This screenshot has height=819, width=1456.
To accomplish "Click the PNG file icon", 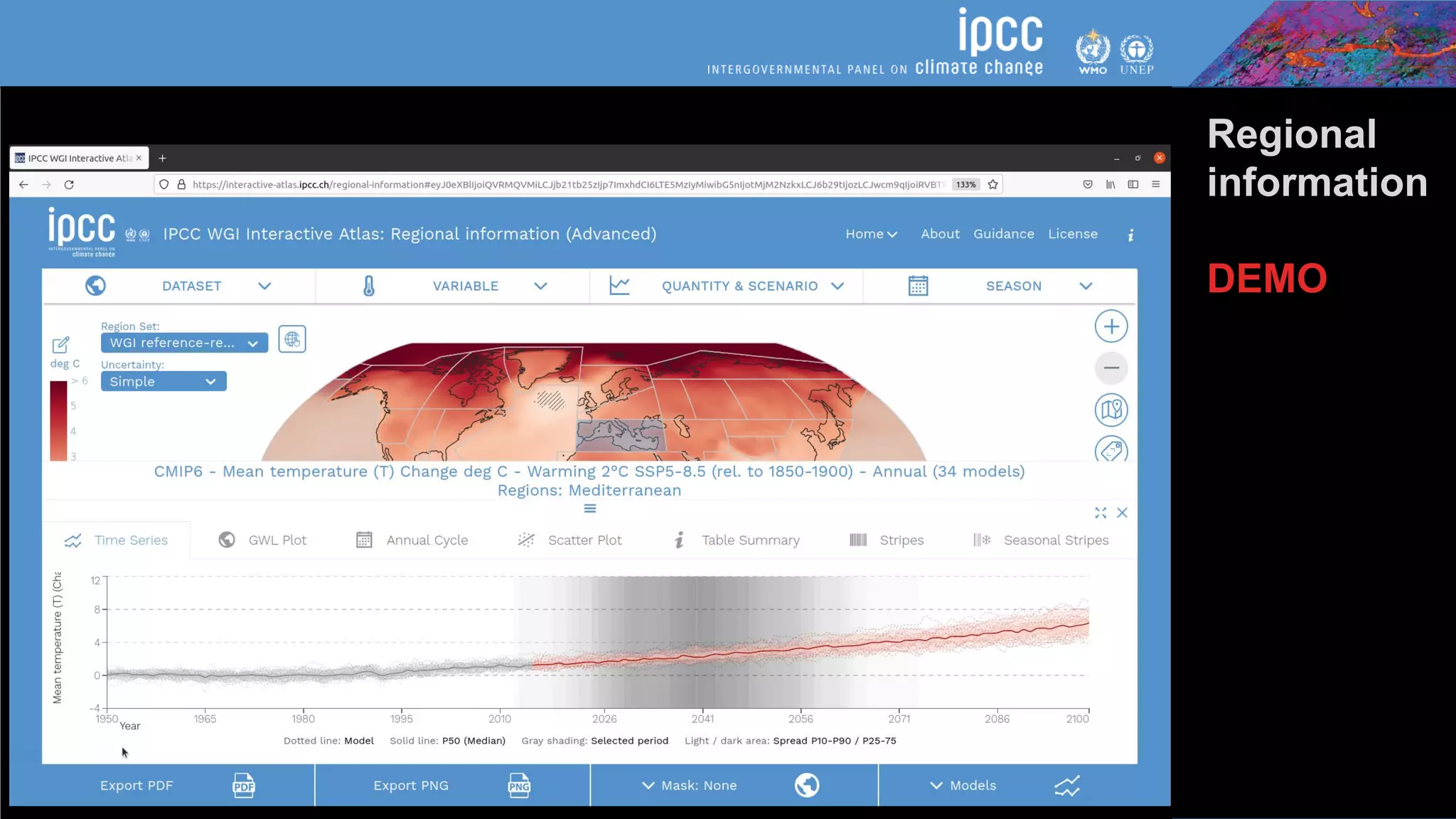I will 519,786.
